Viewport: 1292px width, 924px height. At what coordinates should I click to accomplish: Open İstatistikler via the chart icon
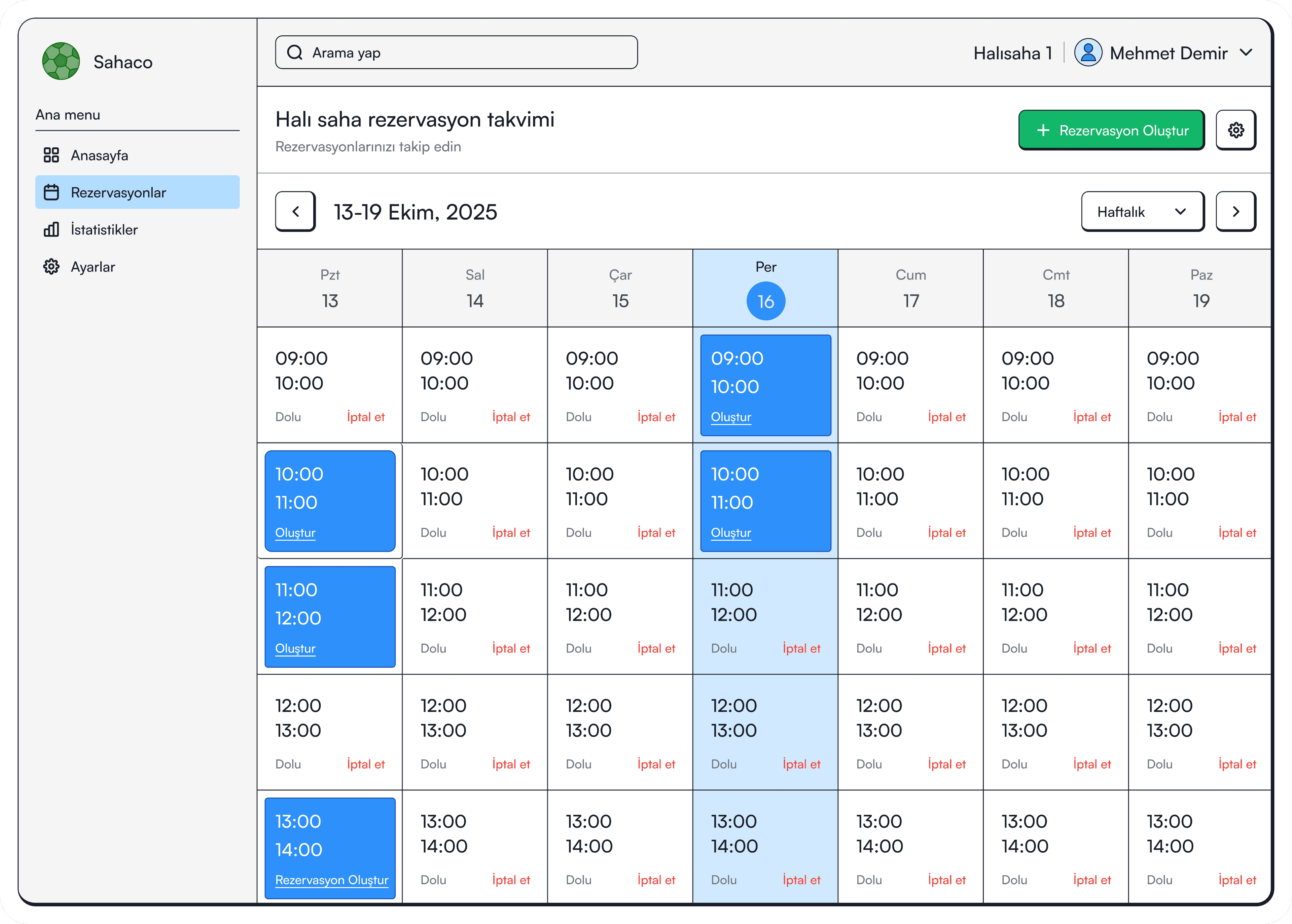coord(51,229)
